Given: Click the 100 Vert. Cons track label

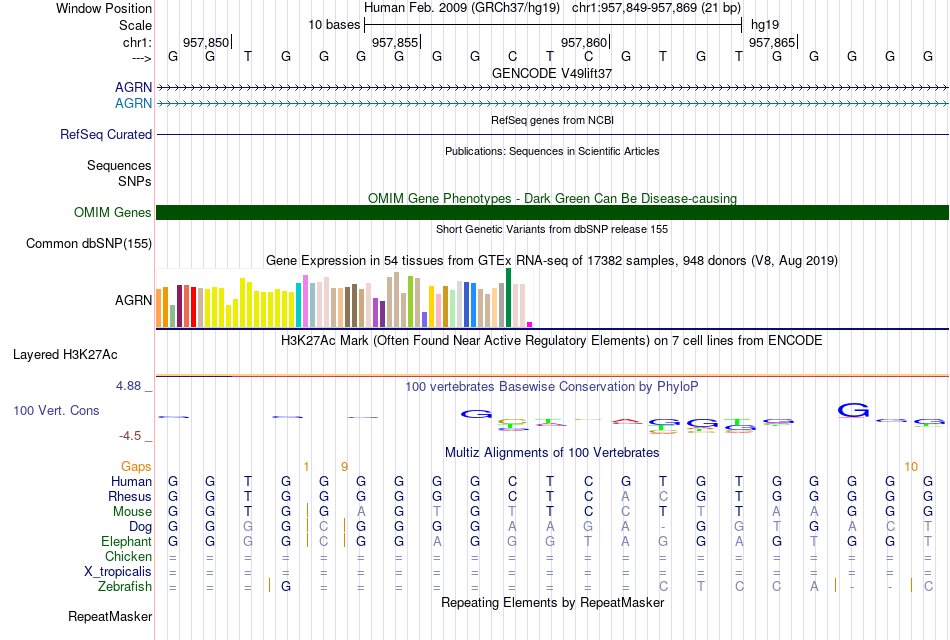Looking at the screenshot, I should pos(56,411).
